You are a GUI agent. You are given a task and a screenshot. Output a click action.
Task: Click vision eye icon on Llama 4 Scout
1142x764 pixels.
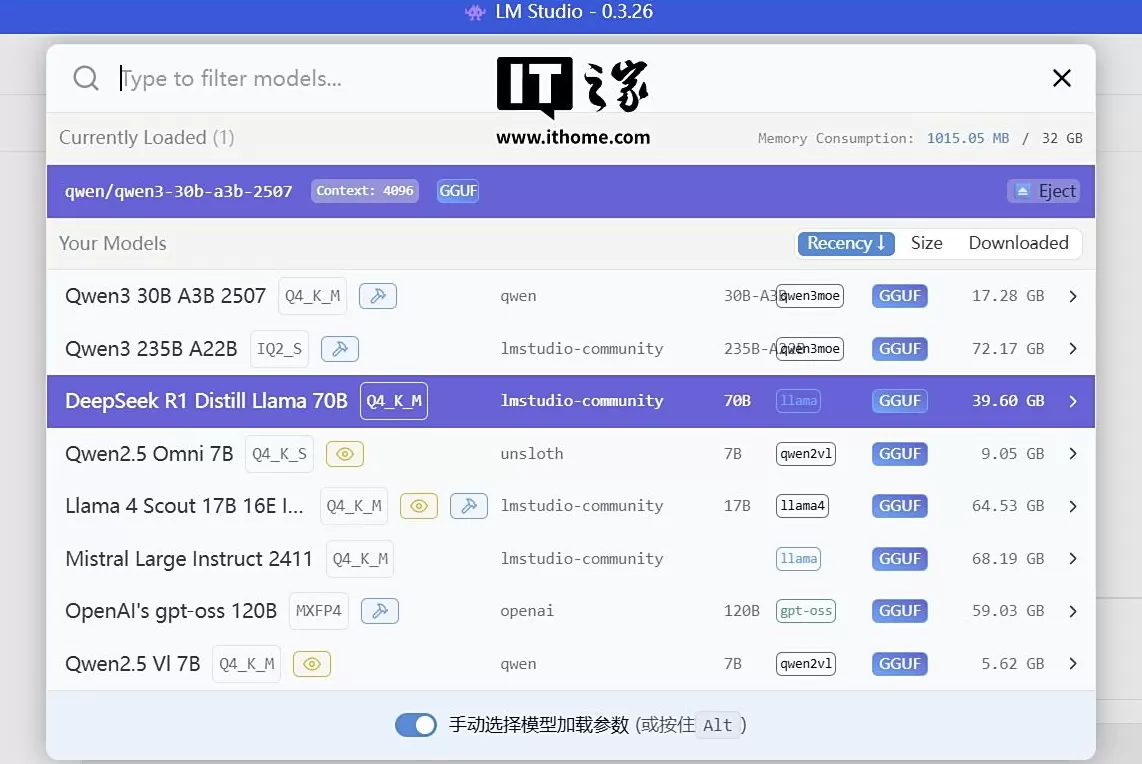tap(419, 506)
